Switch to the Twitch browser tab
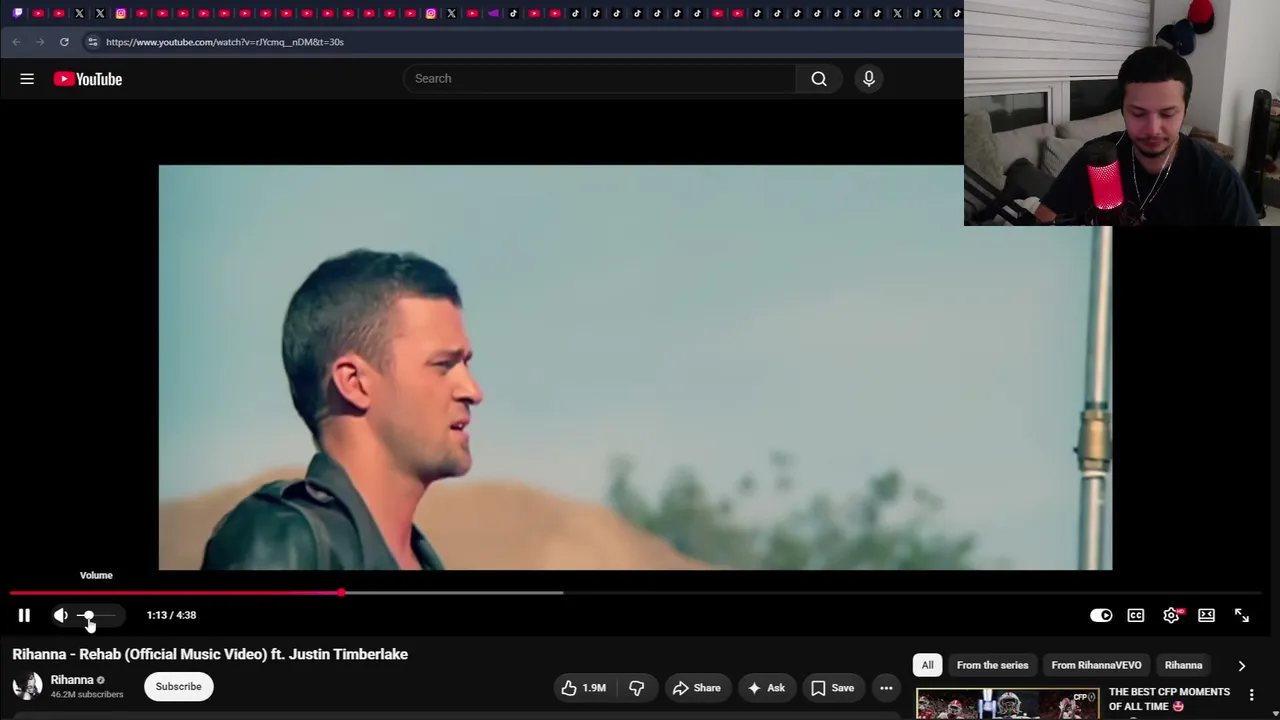 point(17,13)
